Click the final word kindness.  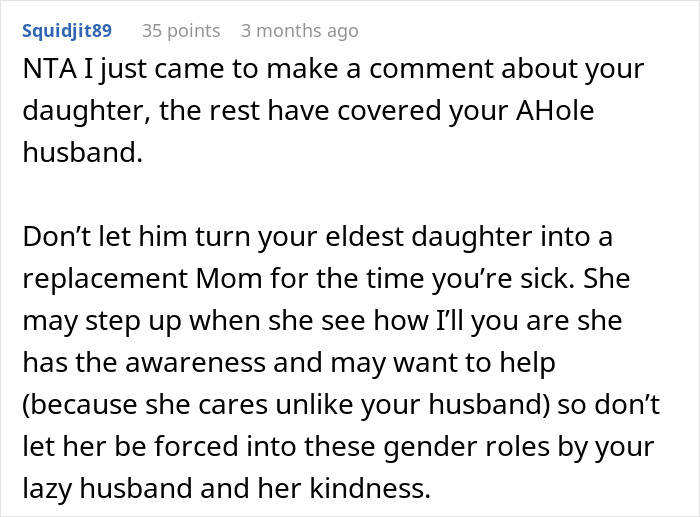(x=370, y=488)
